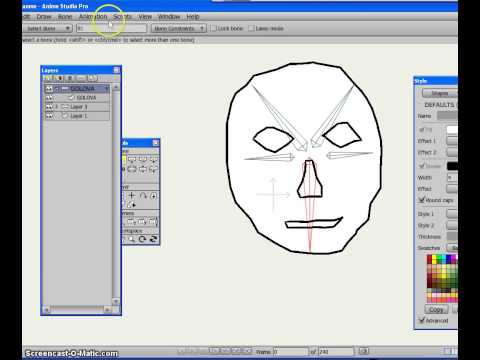Open the Style 1 dropdown
The width and height of the screenshot is (480, 360).
452,214
